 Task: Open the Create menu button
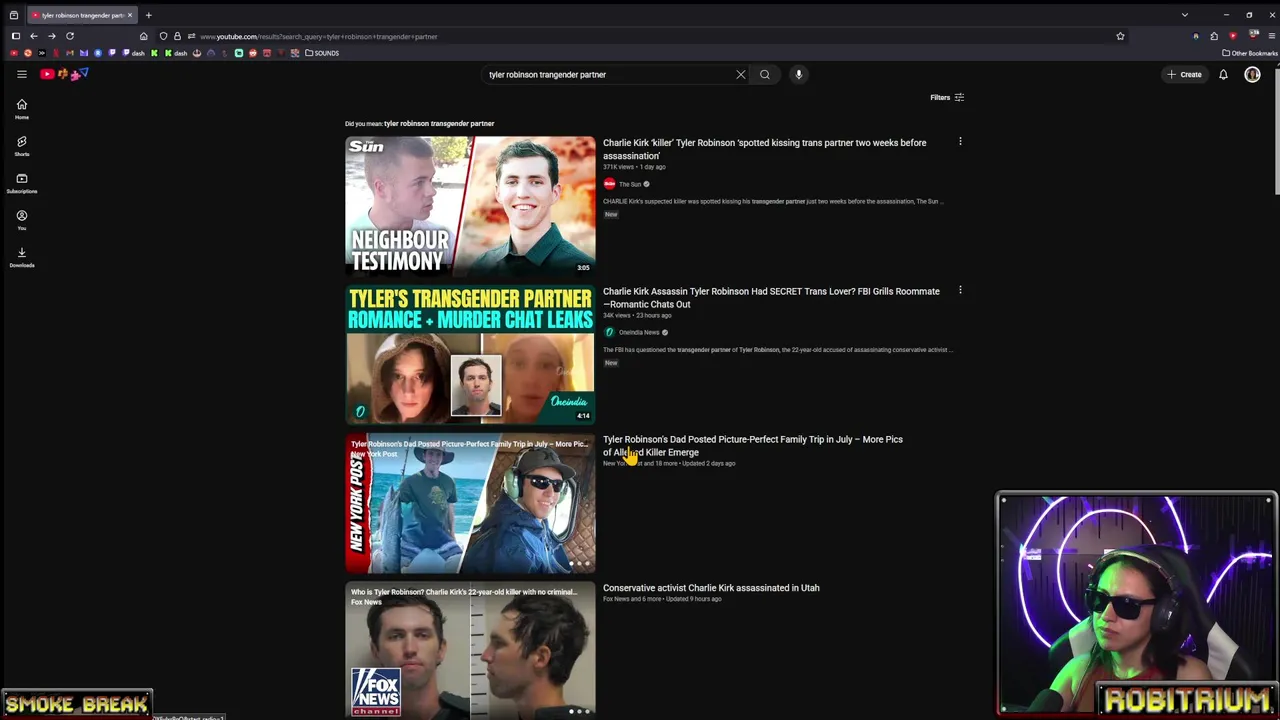pyautogui.click(x=1185, y=74)
